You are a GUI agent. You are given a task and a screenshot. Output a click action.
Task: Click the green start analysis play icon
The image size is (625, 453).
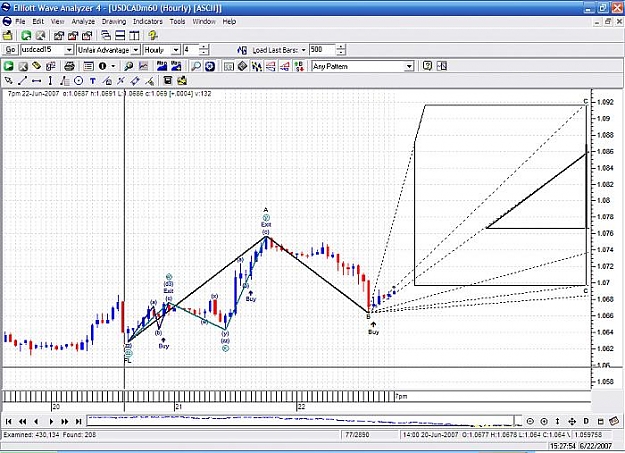[x=9, y=66]
